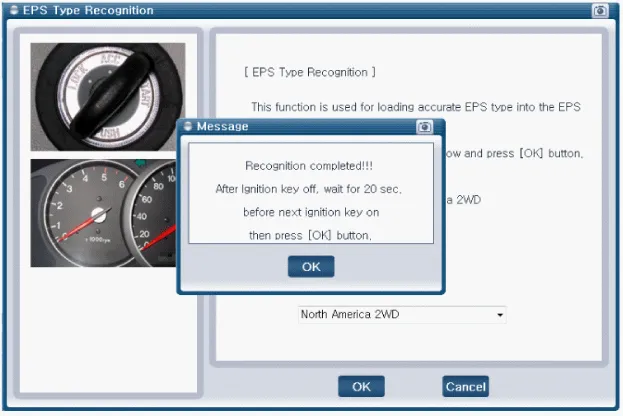Viewport: 623px width, 416px height.
Task: Click the 'Recognition completed!!!' message line
Action: [311, 165]
